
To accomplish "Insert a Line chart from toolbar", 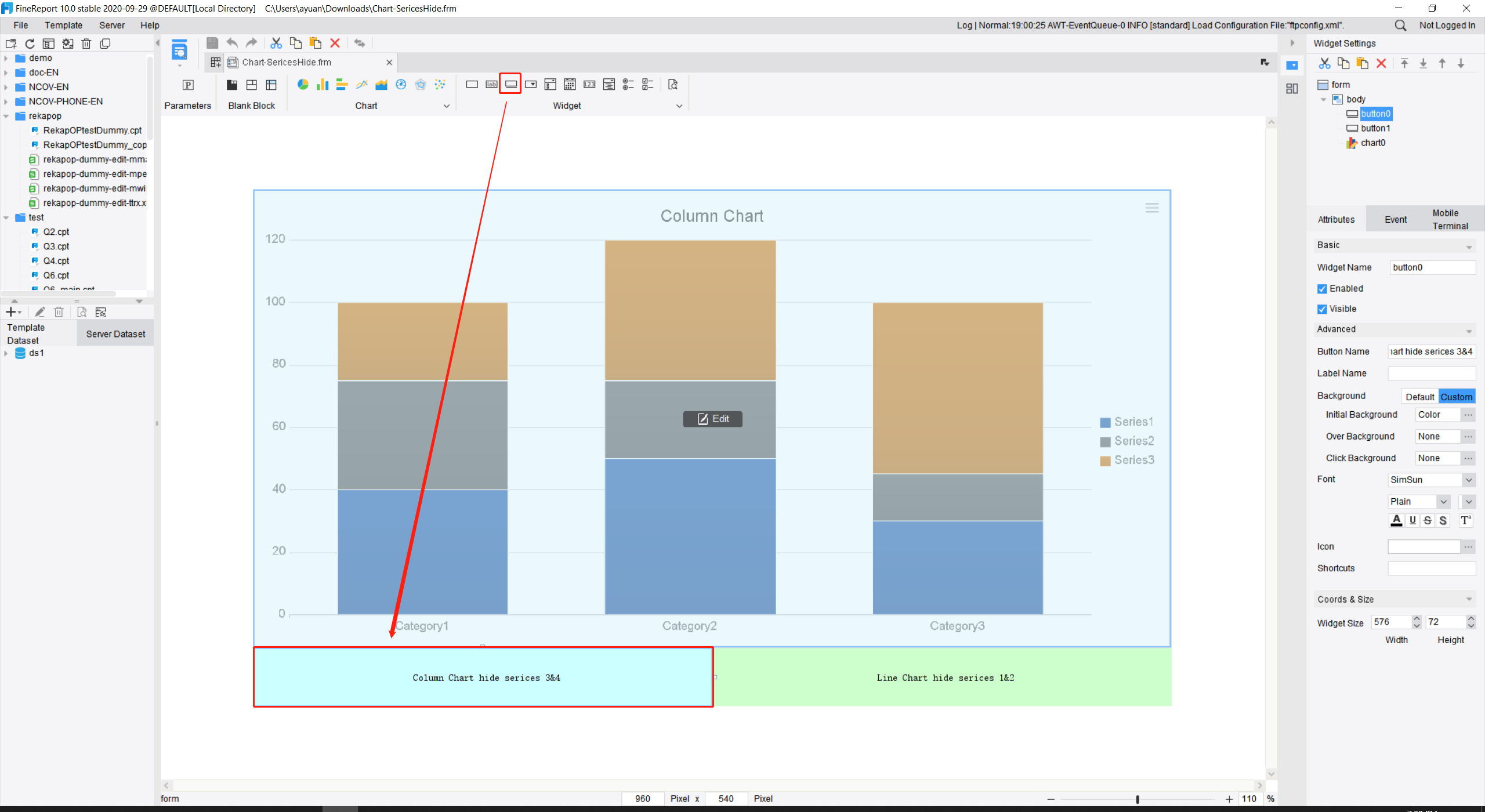I will pos(362,85).
